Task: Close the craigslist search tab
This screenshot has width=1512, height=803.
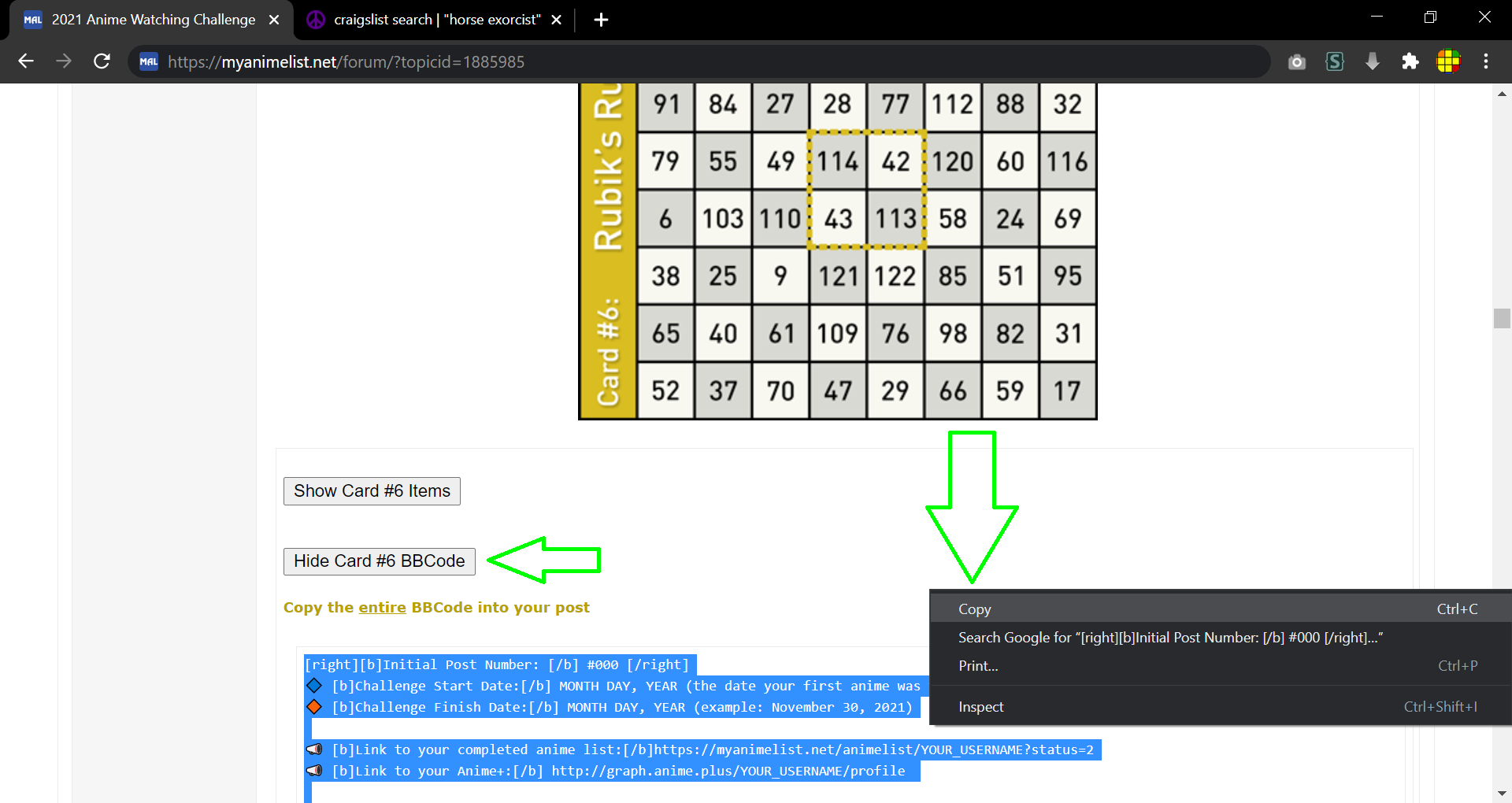Action: click(x=557, y=20)
